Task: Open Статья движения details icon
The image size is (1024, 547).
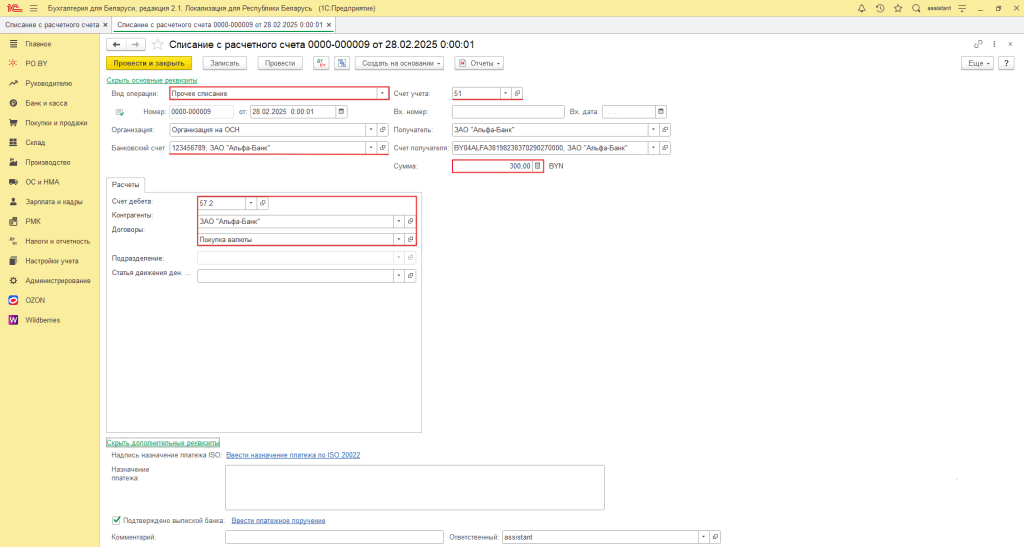Action: click(x=410, y=276)
